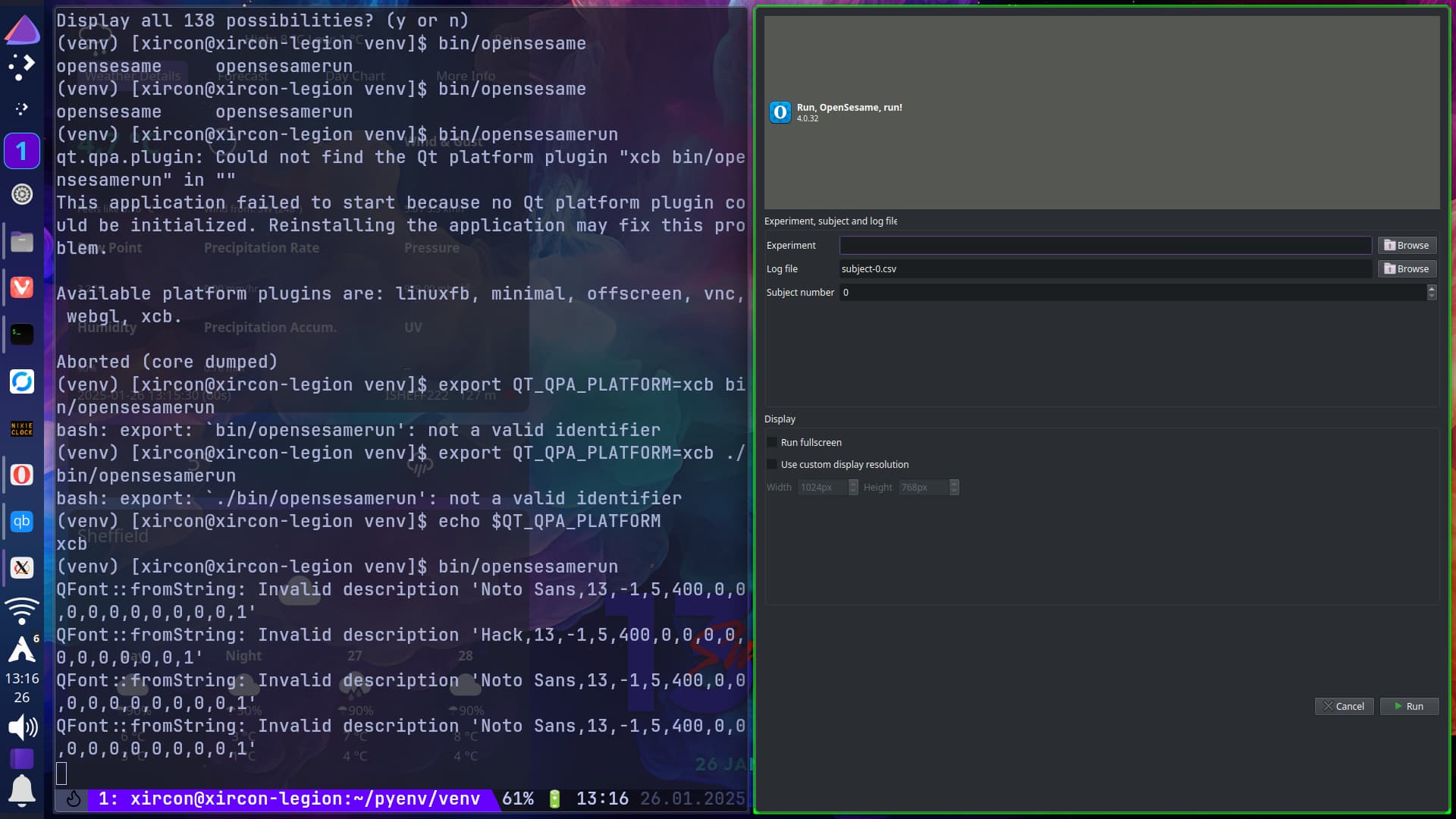Open the Nixie Clock app in the dock
Viewport: 1456px width, 819px height.
coord(22,428)
